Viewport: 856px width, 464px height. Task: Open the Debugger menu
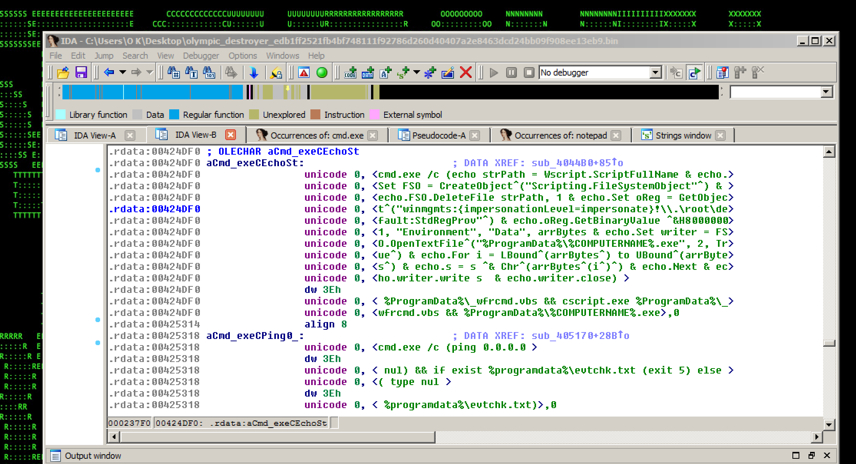pos(200,56)
